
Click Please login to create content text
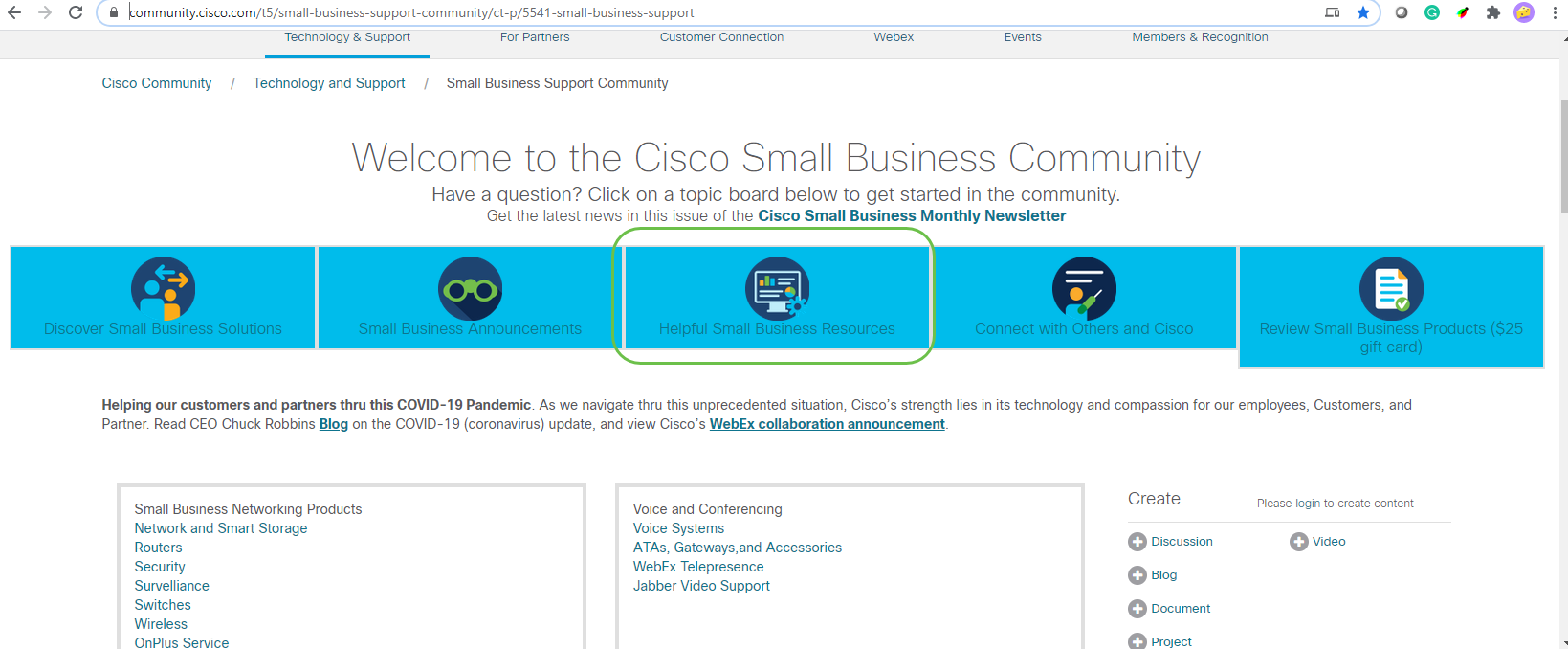1335,504
